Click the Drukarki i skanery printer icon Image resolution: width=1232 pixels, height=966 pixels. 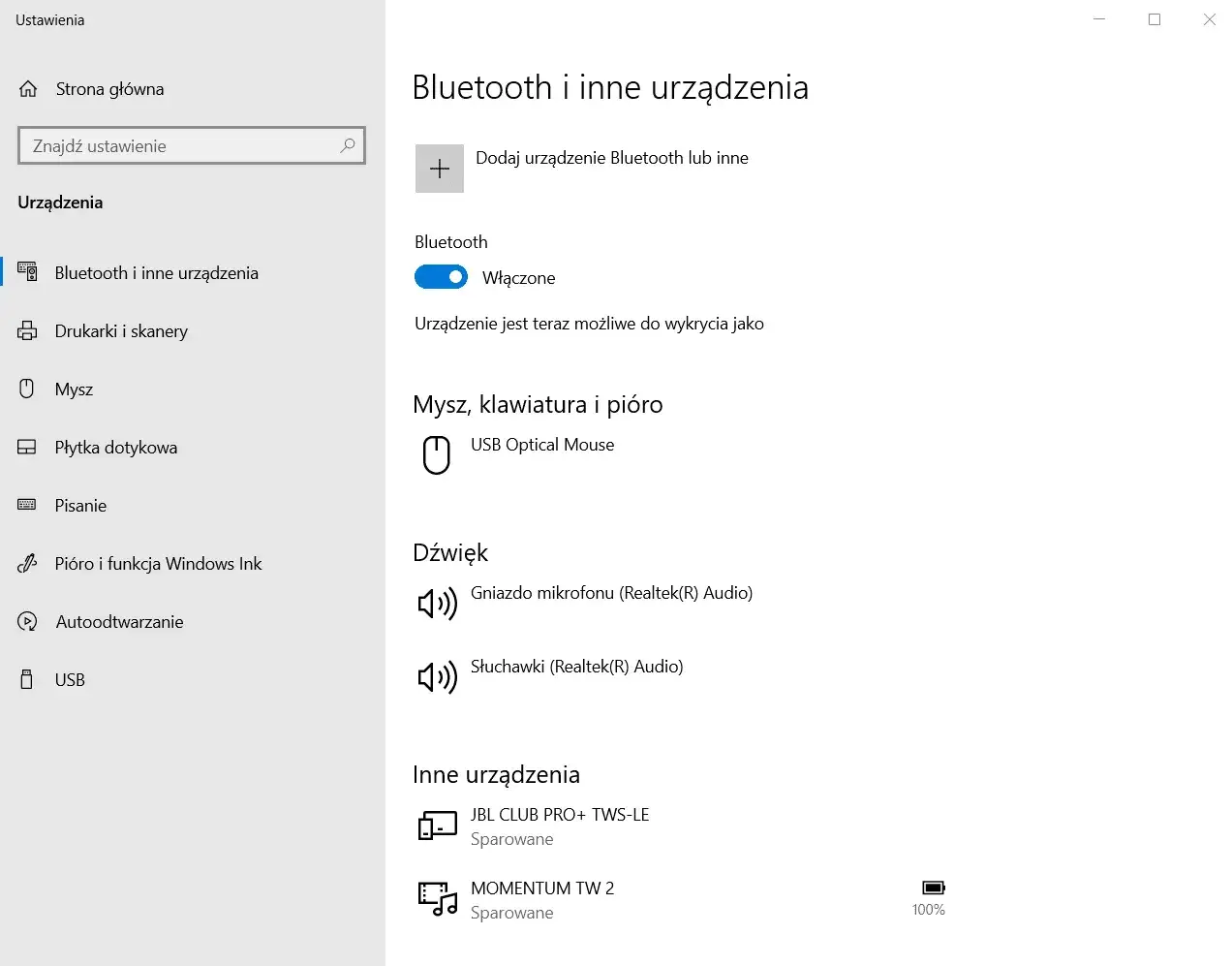pyautogui.click(x=26, y=330)
